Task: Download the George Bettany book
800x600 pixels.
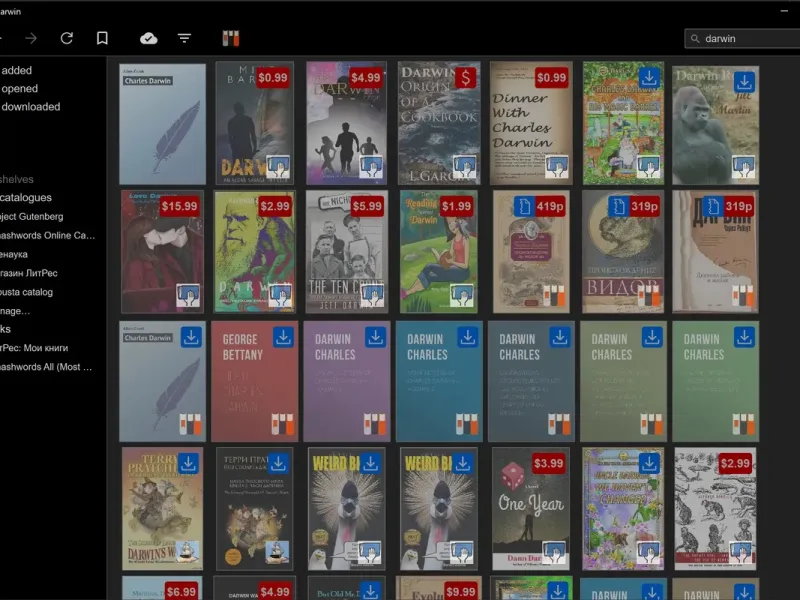Action: [x=283, y=337]
